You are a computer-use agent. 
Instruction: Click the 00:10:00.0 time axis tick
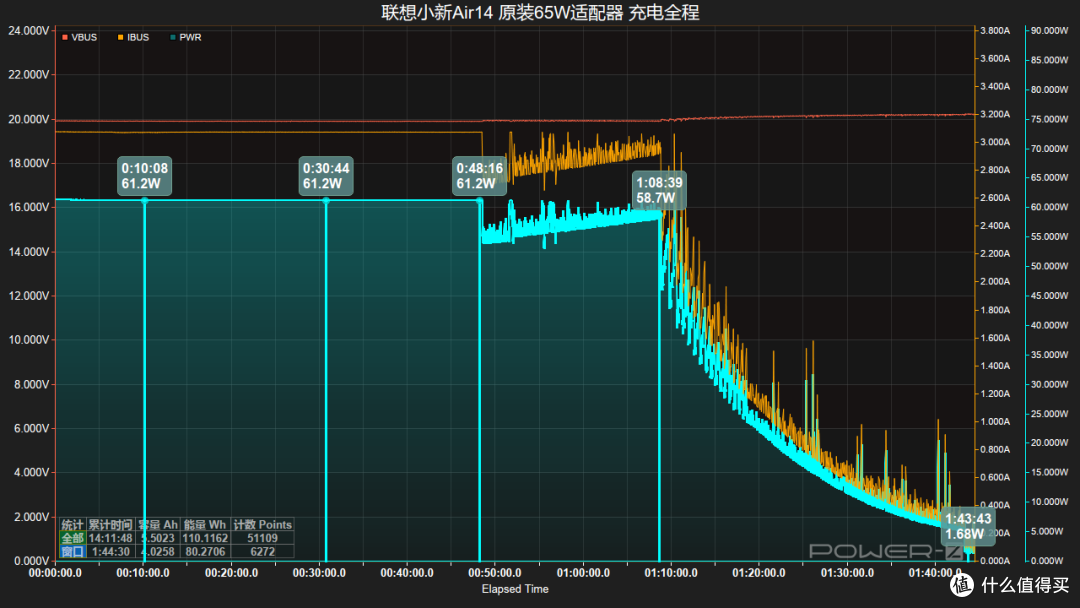tap(143, 573)
